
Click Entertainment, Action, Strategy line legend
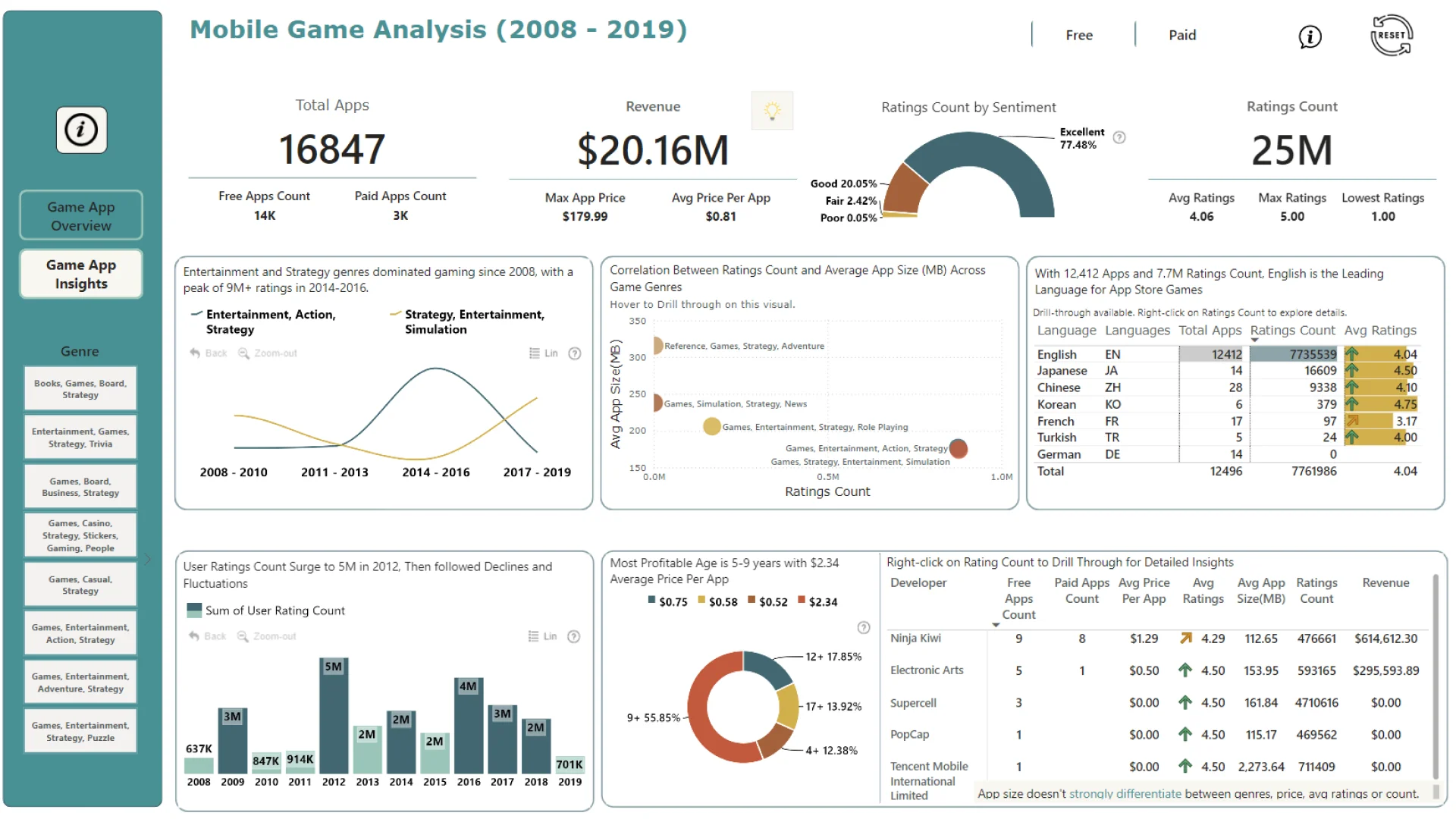point(264,322)
